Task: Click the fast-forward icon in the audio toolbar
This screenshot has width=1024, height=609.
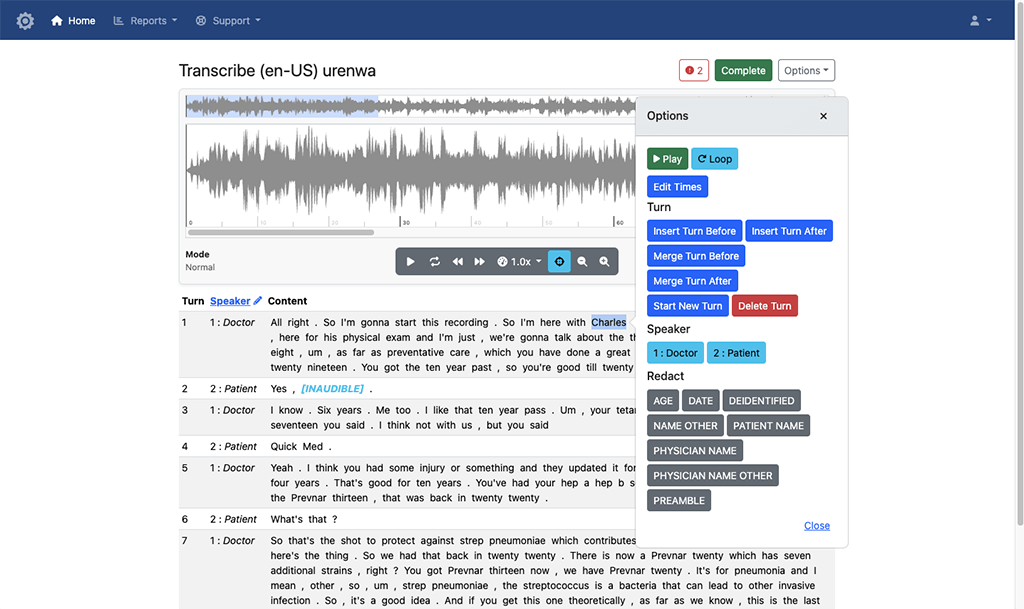Action: [x=480, y=262]
